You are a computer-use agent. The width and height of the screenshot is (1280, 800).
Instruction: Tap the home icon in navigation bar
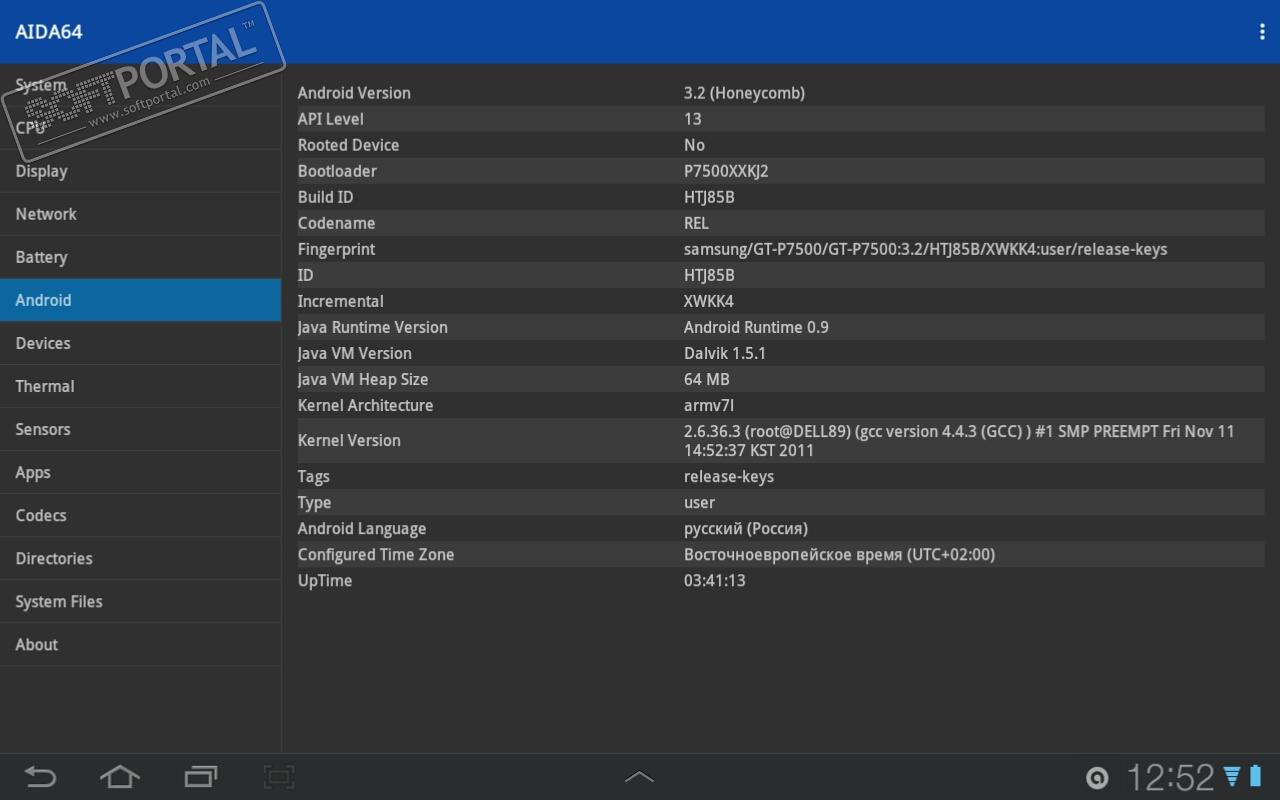[120, 776]
